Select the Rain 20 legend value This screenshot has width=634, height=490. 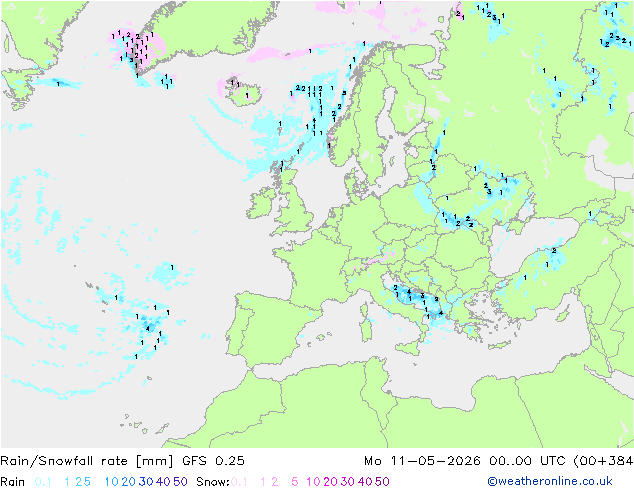tap(129, 482)
